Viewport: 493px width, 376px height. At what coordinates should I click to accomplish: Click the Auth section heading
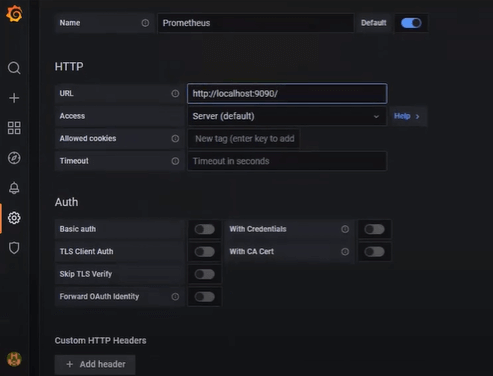[x=66, y=202]
